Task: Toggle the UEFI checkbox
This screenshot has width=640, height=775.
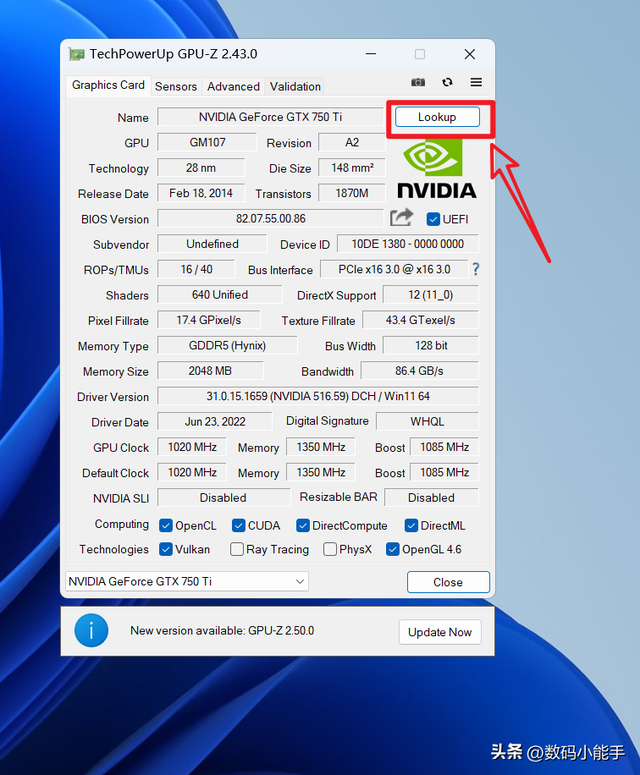Action: point(433,219)
